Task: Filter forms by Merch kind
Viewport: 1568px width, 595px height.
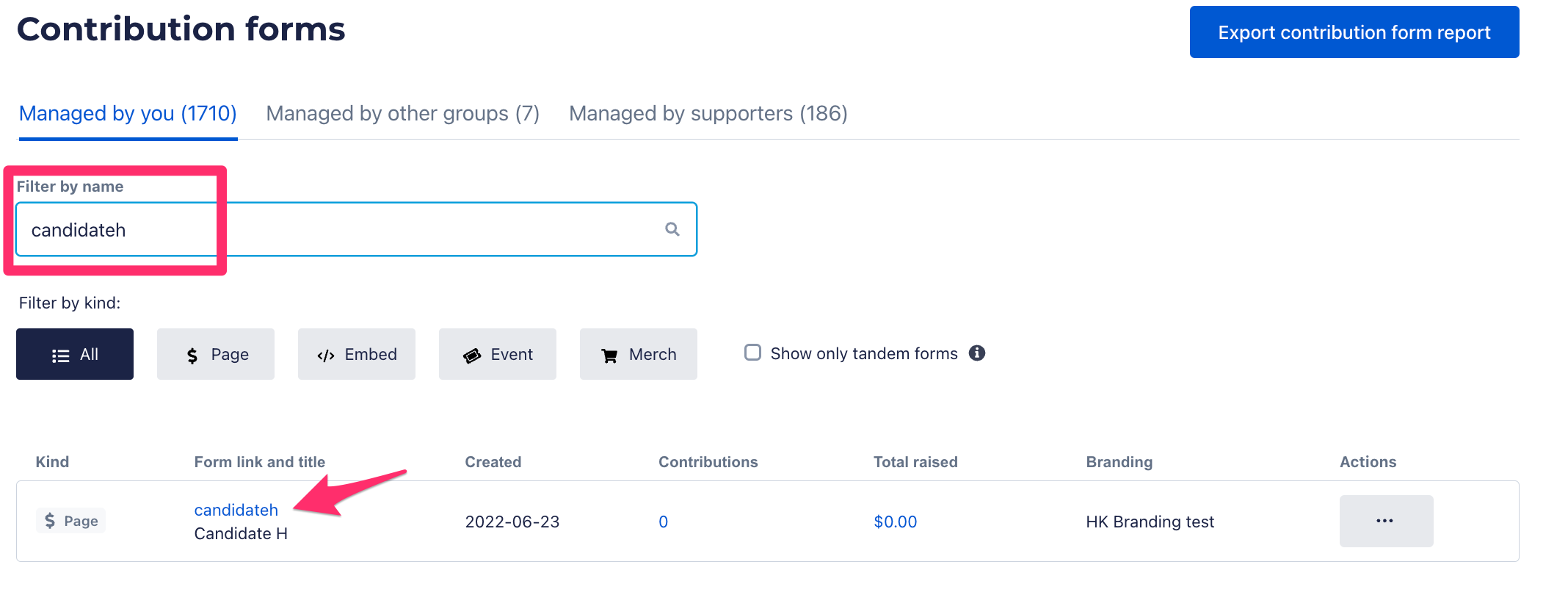Action: (639, 354)
